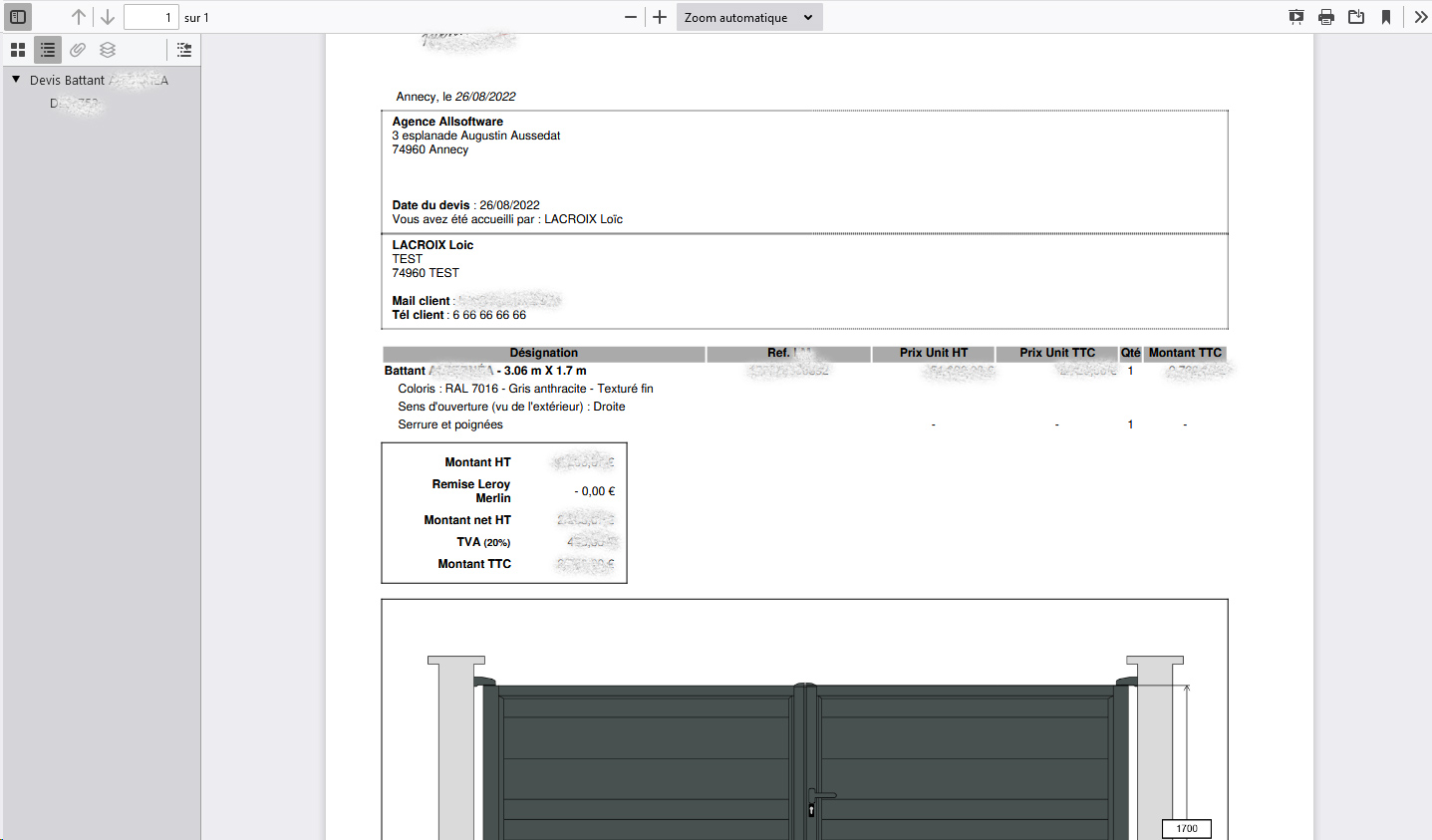
Task: Click the 'Remise Leroy Merlin' label
Action: (471, 491)
